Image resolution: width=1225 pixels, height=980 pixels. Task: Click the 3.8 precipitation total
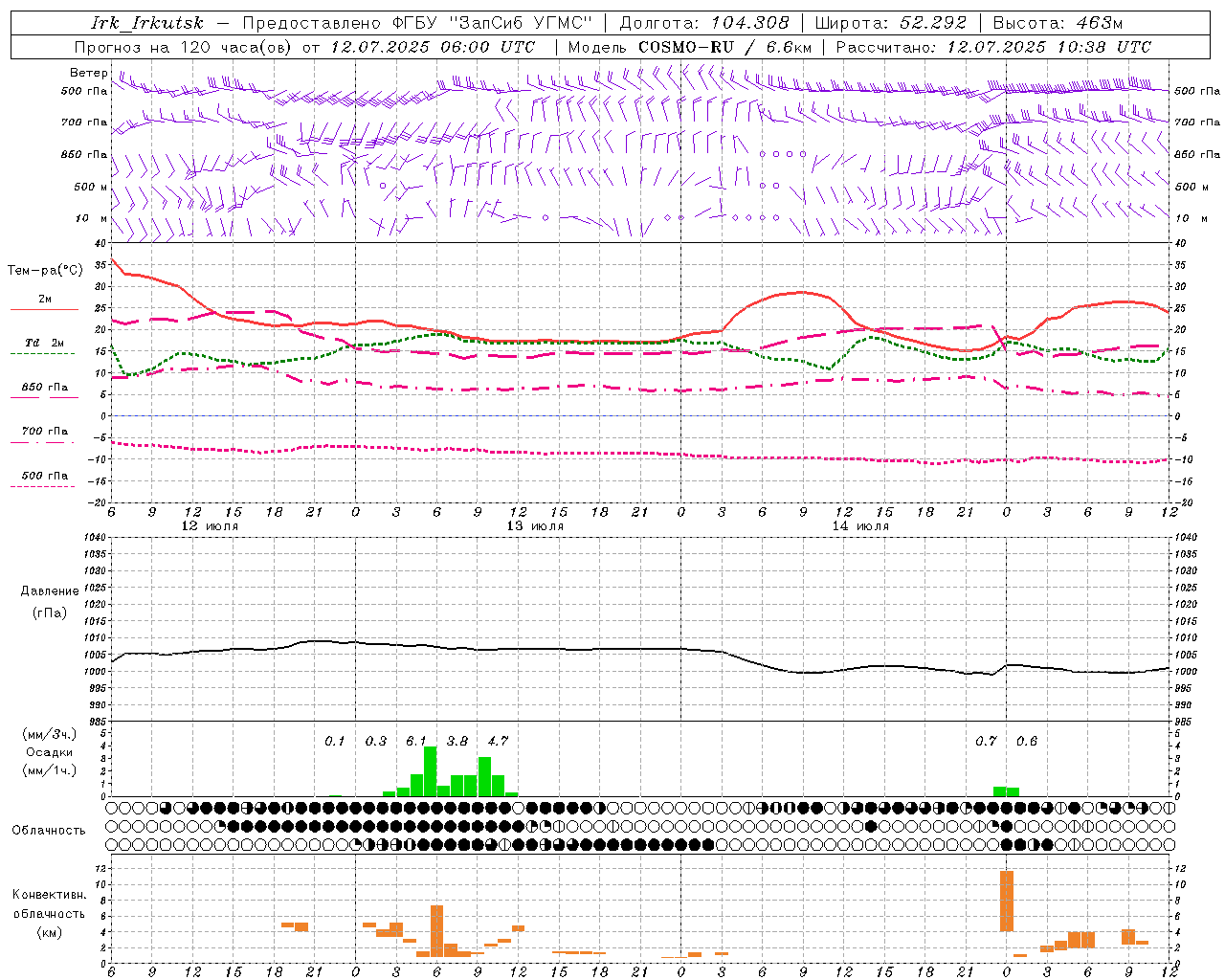click(x=457, y=741)
